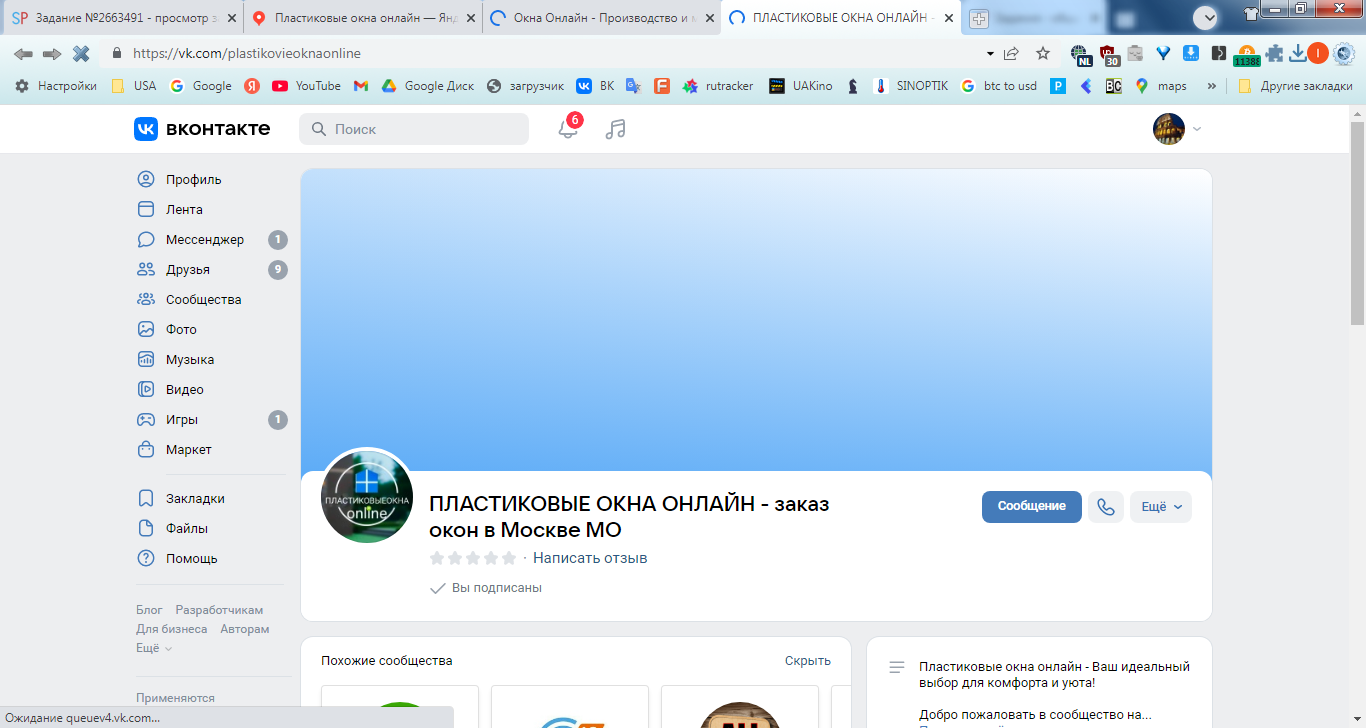Switch to the Задание №2663491 tab
This screenshot has width=1366, height=728.
coord(122,18)
